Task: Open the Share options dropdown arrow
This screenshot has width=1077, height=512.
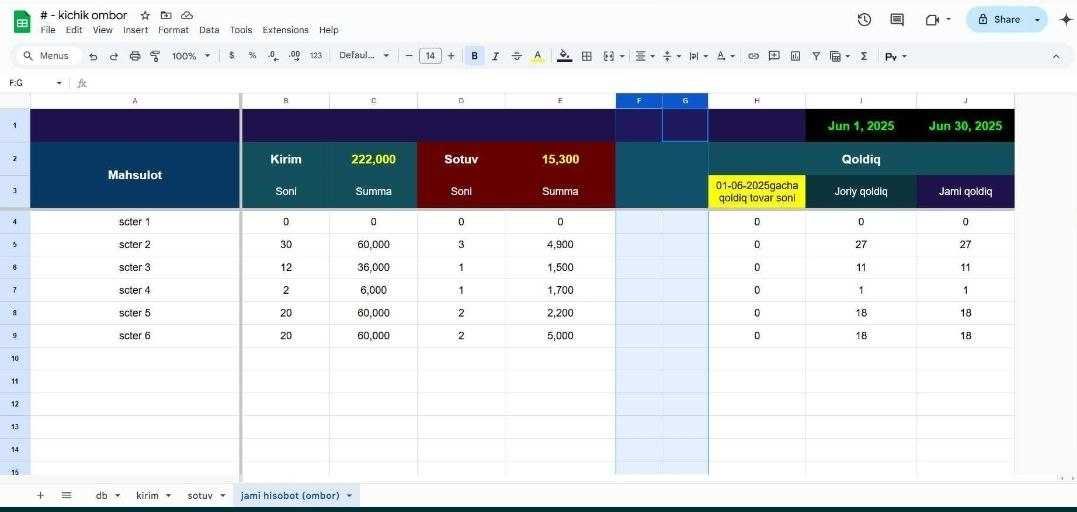Action: [1037, 20]
